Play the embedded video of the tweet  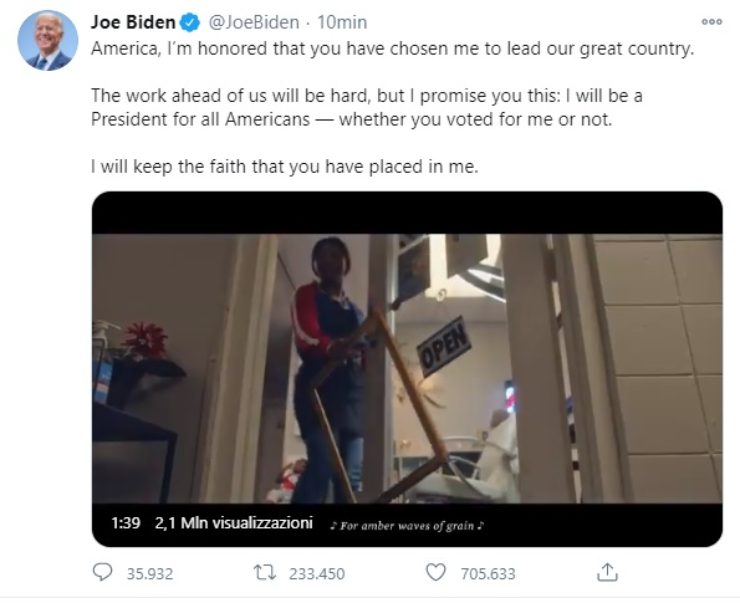pyautogui.click(x=407, y=368)
